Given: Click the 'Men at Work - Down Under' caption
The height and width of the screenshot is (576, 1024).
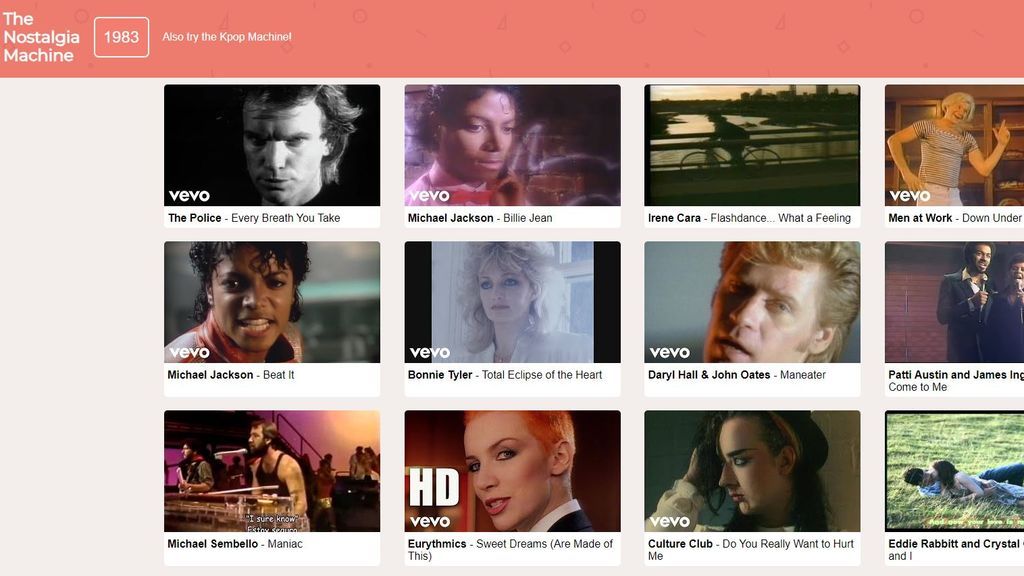Looking at the screenshot, I should (955, 218).
